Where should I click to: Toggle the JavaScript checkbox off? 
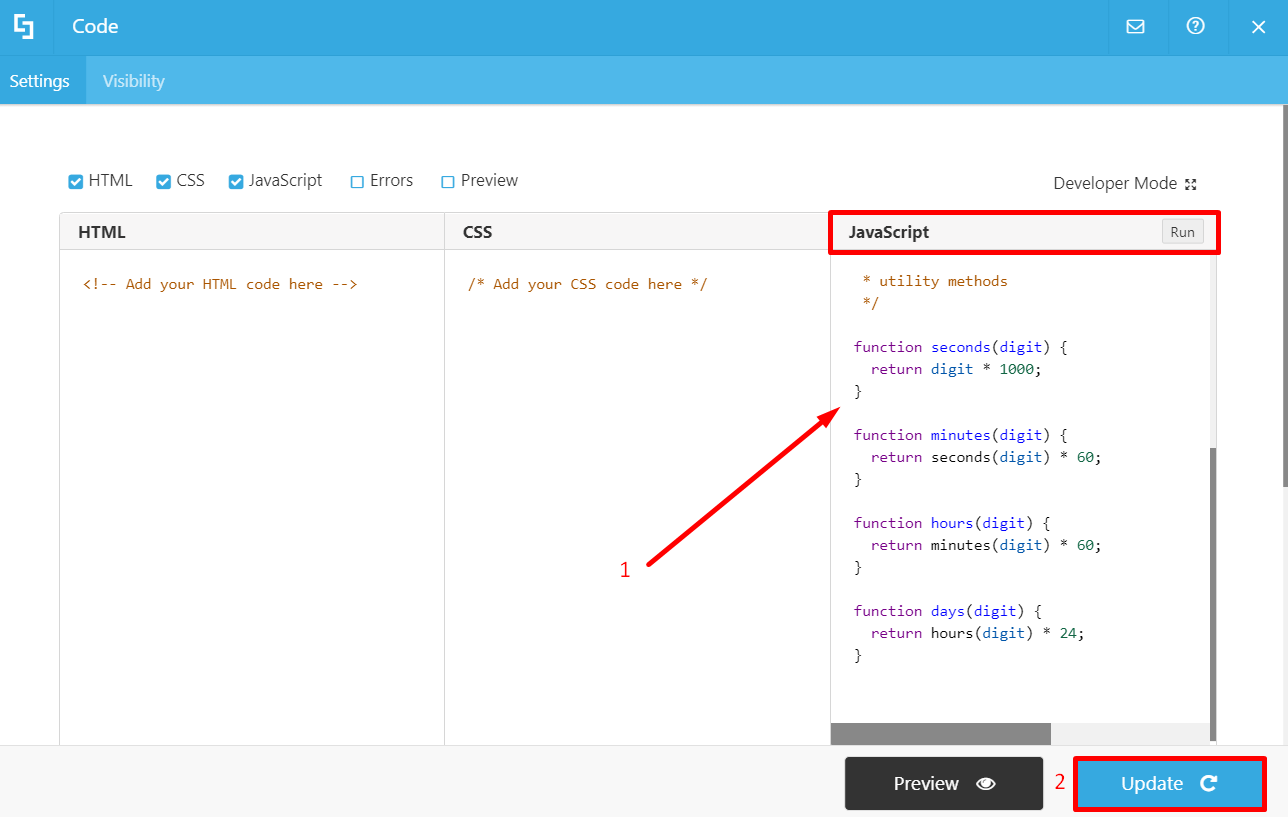(x=236, y=180)
